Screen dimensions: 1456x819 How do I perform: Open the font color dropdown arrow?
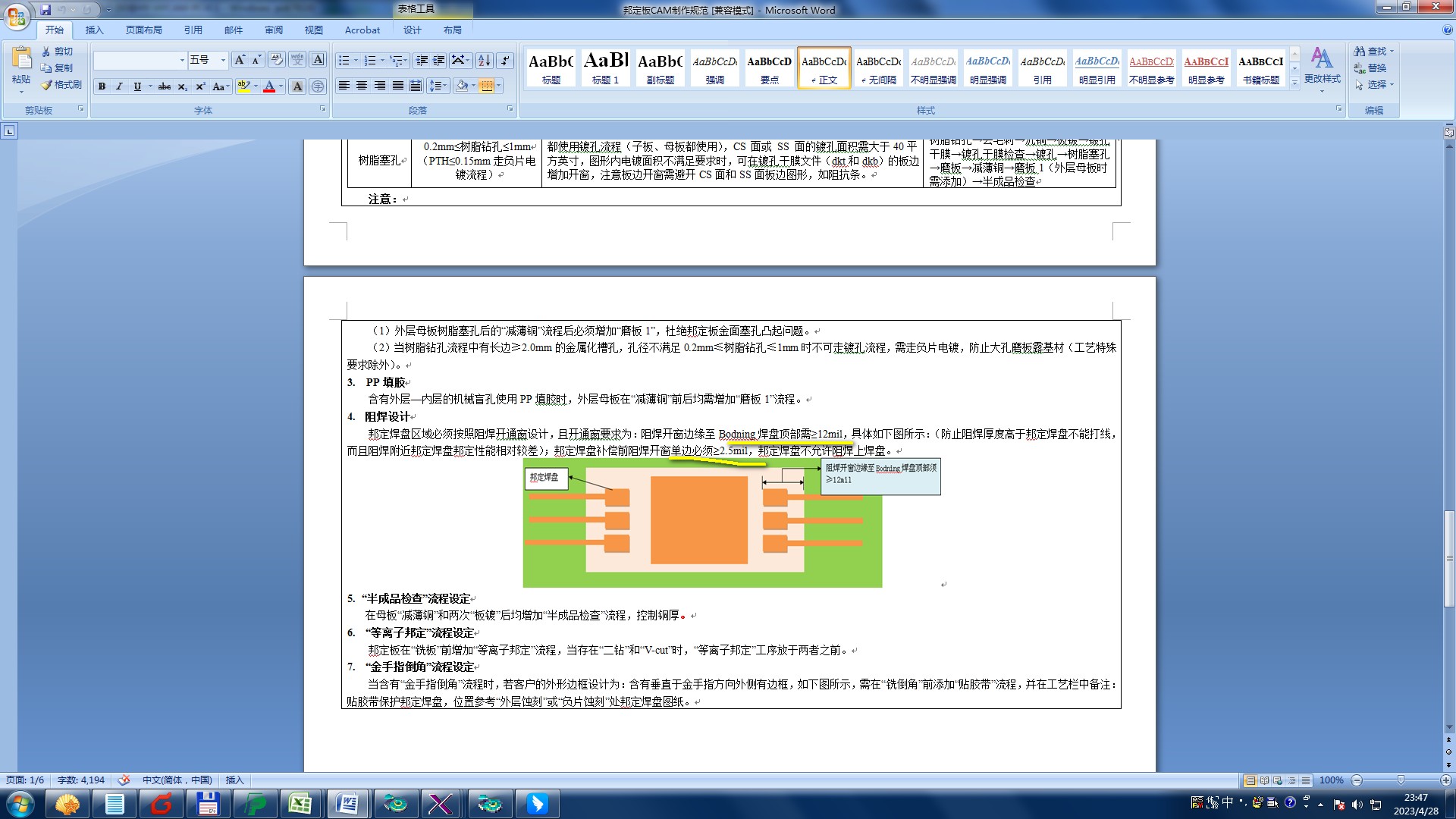[x=281, y=86]
